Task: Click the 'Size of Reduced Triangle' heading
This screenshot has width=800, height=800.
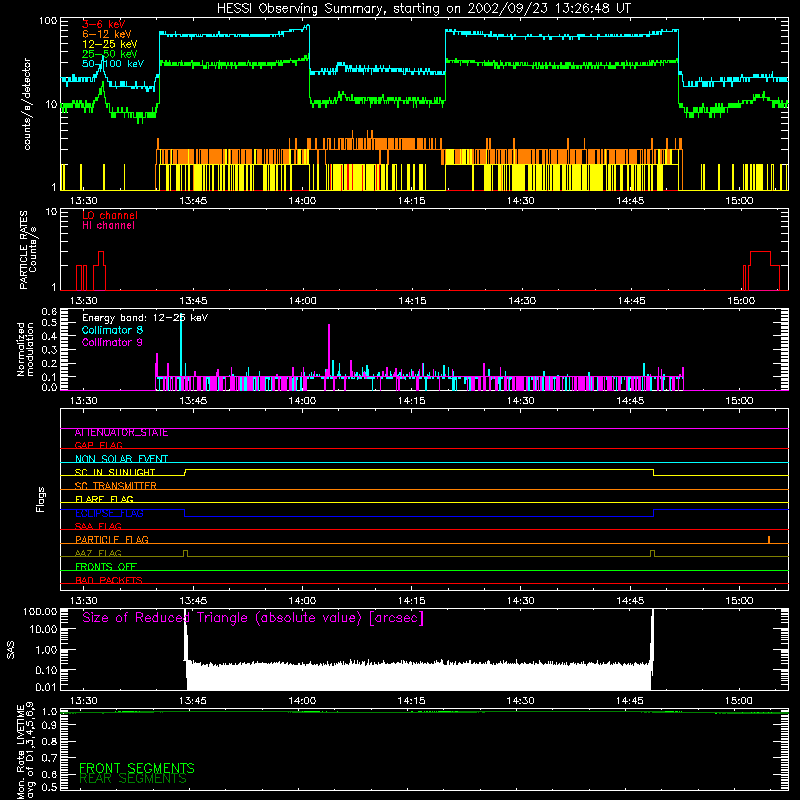Action: (x=253, y=618)
